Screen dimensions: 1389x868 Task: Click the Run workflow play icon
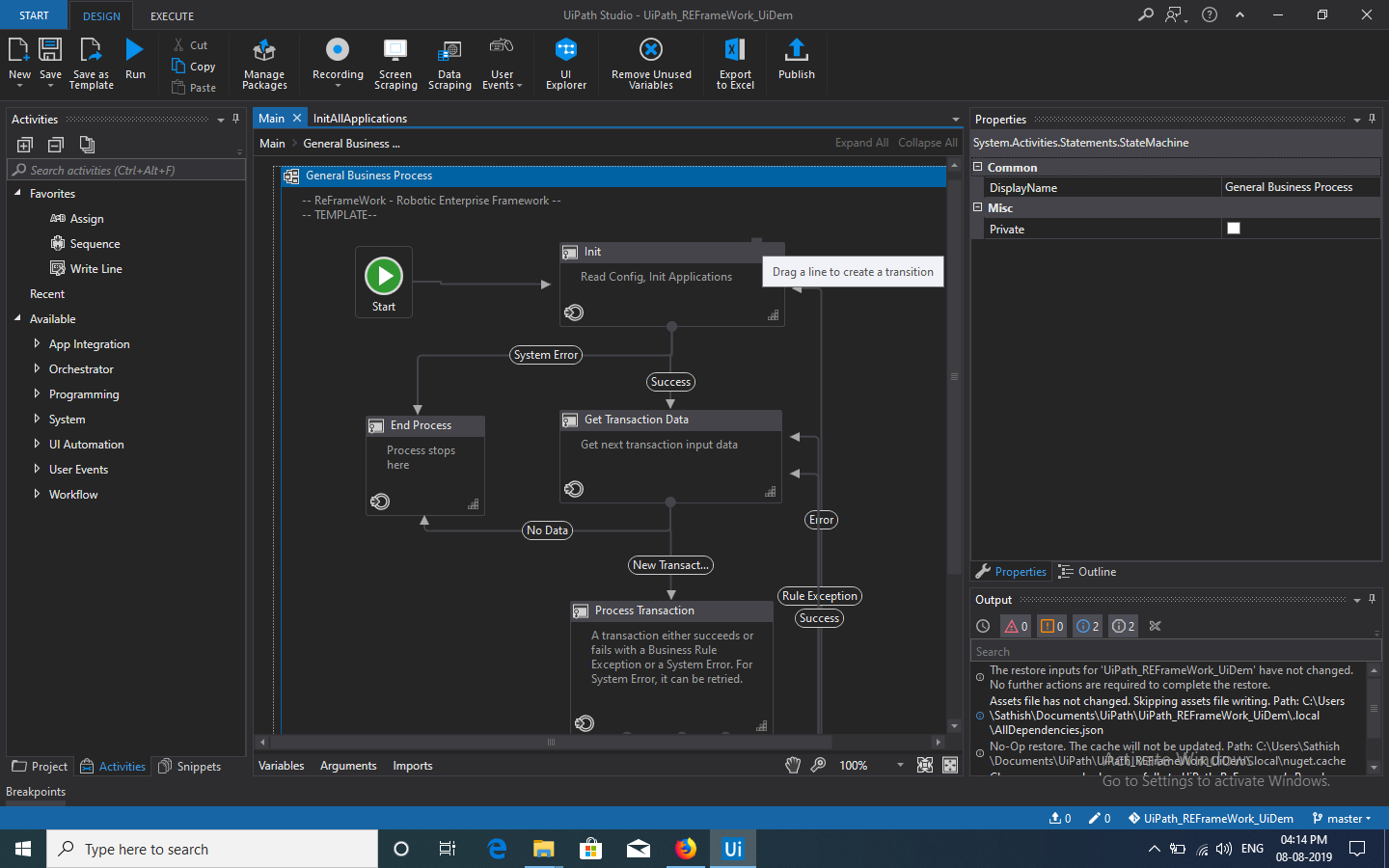[135, 50]
